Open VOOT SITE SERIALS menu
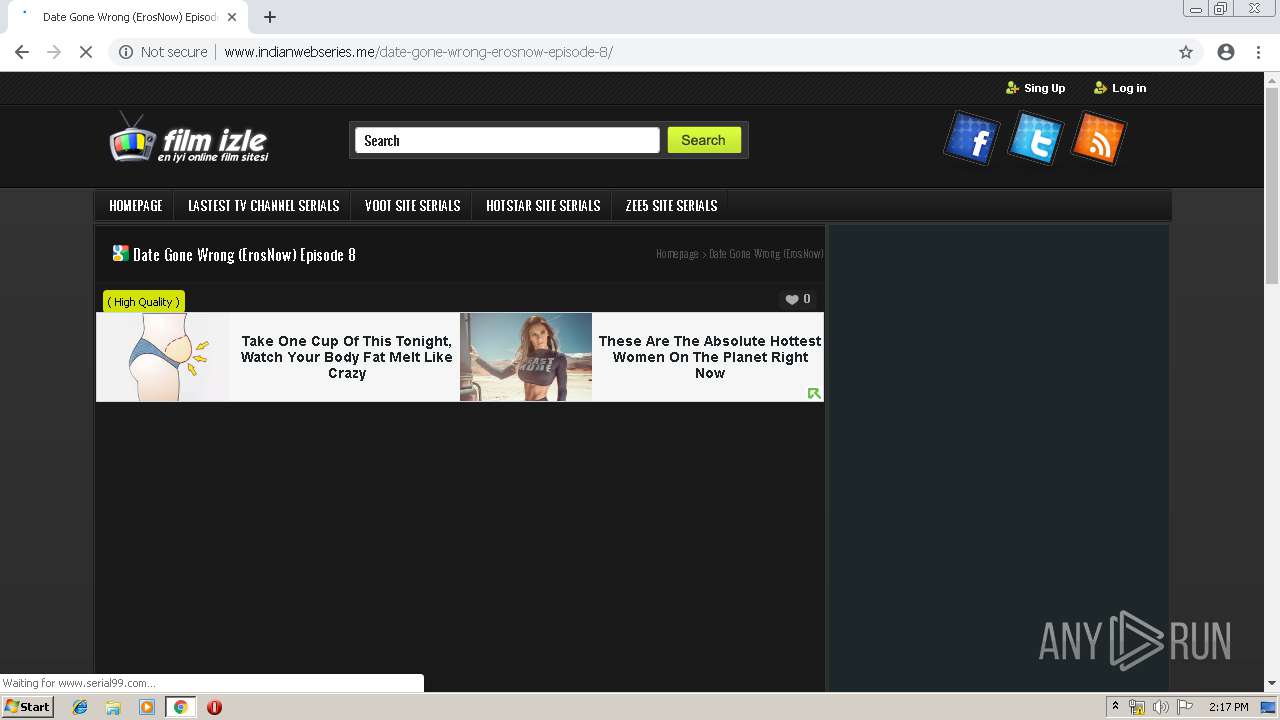The image size is (1280, 720). pyautogui.click(x=413, y=206)
